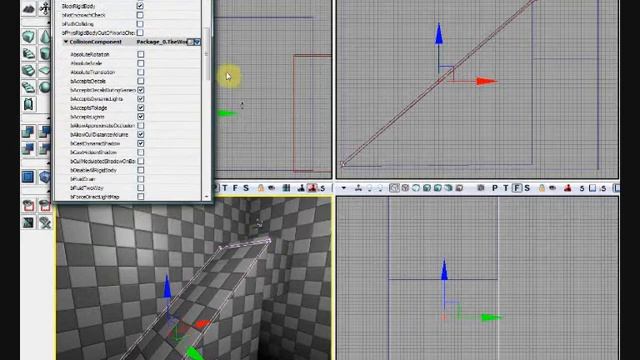Collapse the CollisionComponent category

[x=66, y=42]
